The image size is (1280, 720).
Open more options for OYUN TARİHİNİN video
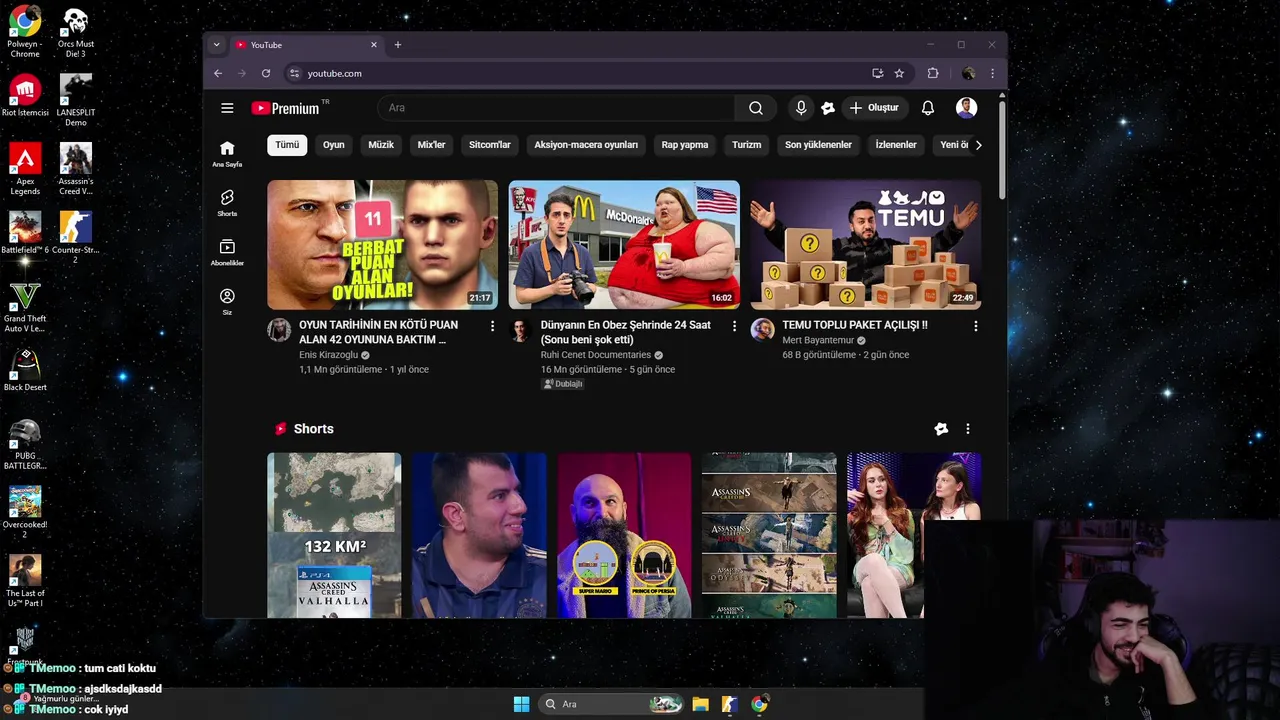pyautogui.click(x=492, y=326)
